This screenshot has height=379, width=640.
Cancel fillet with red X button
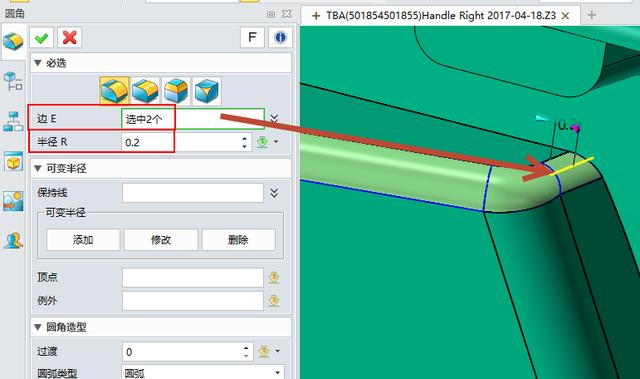point(69,38)
